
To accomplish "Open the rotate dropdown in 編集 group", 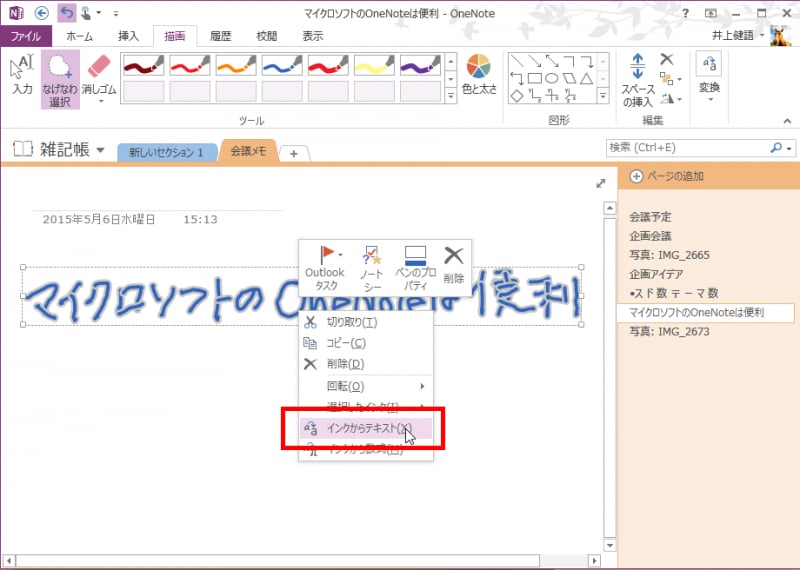I will (x=670, y=98).
